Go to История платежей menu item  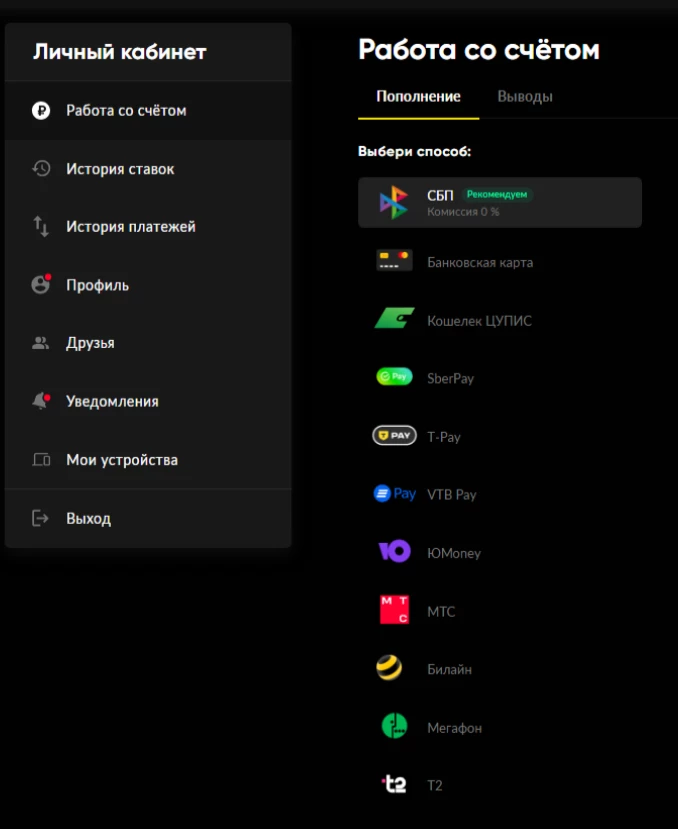[130, 227]
